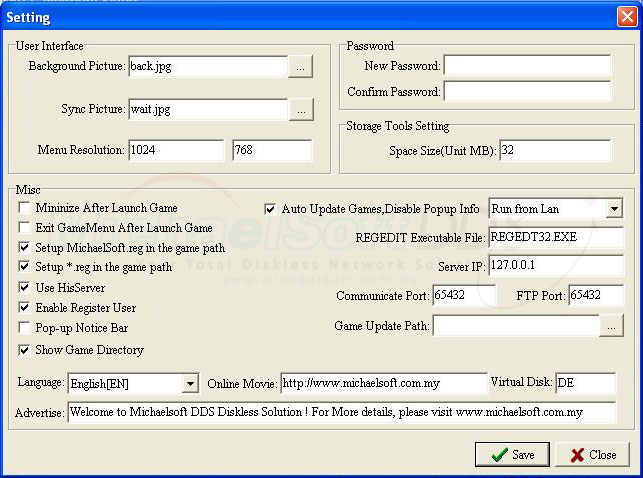Disable Enable Register User checkbox
This screenshot has width=643, height=478.
24,307
